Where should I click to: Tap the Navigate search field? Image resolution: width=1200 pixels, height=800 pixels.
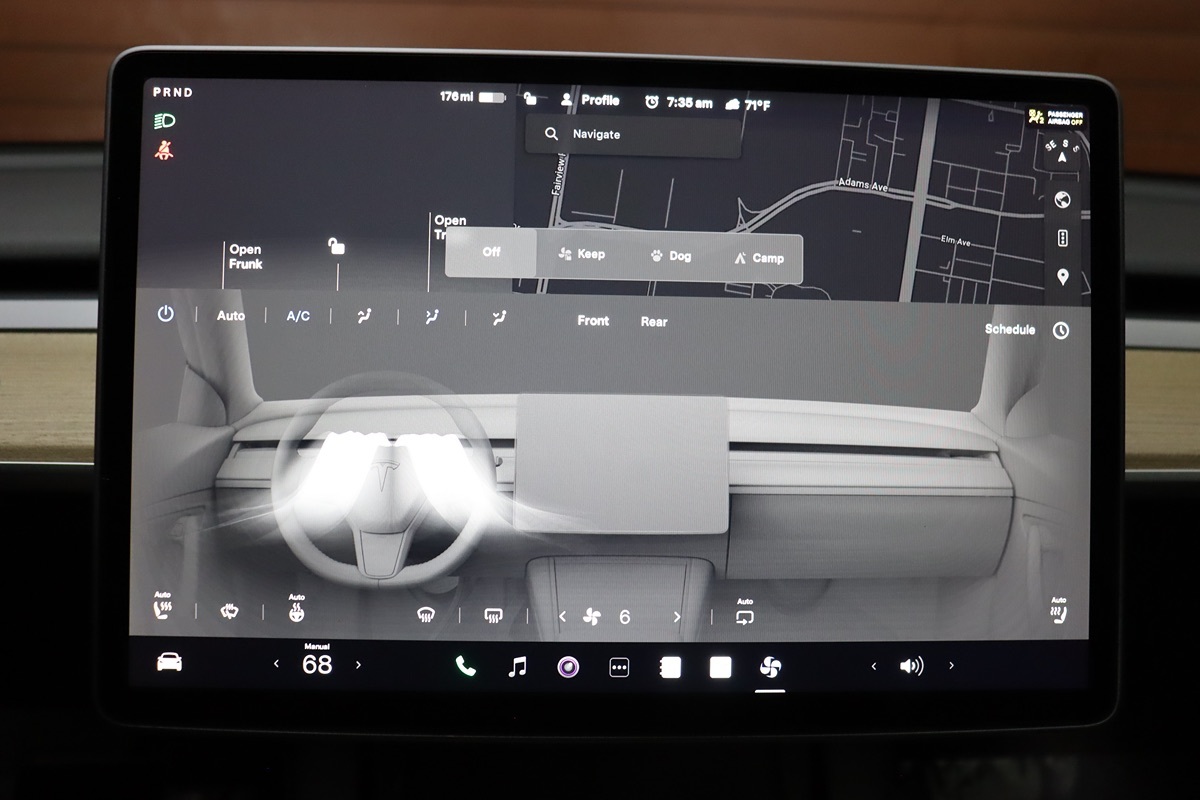(634, 134)
